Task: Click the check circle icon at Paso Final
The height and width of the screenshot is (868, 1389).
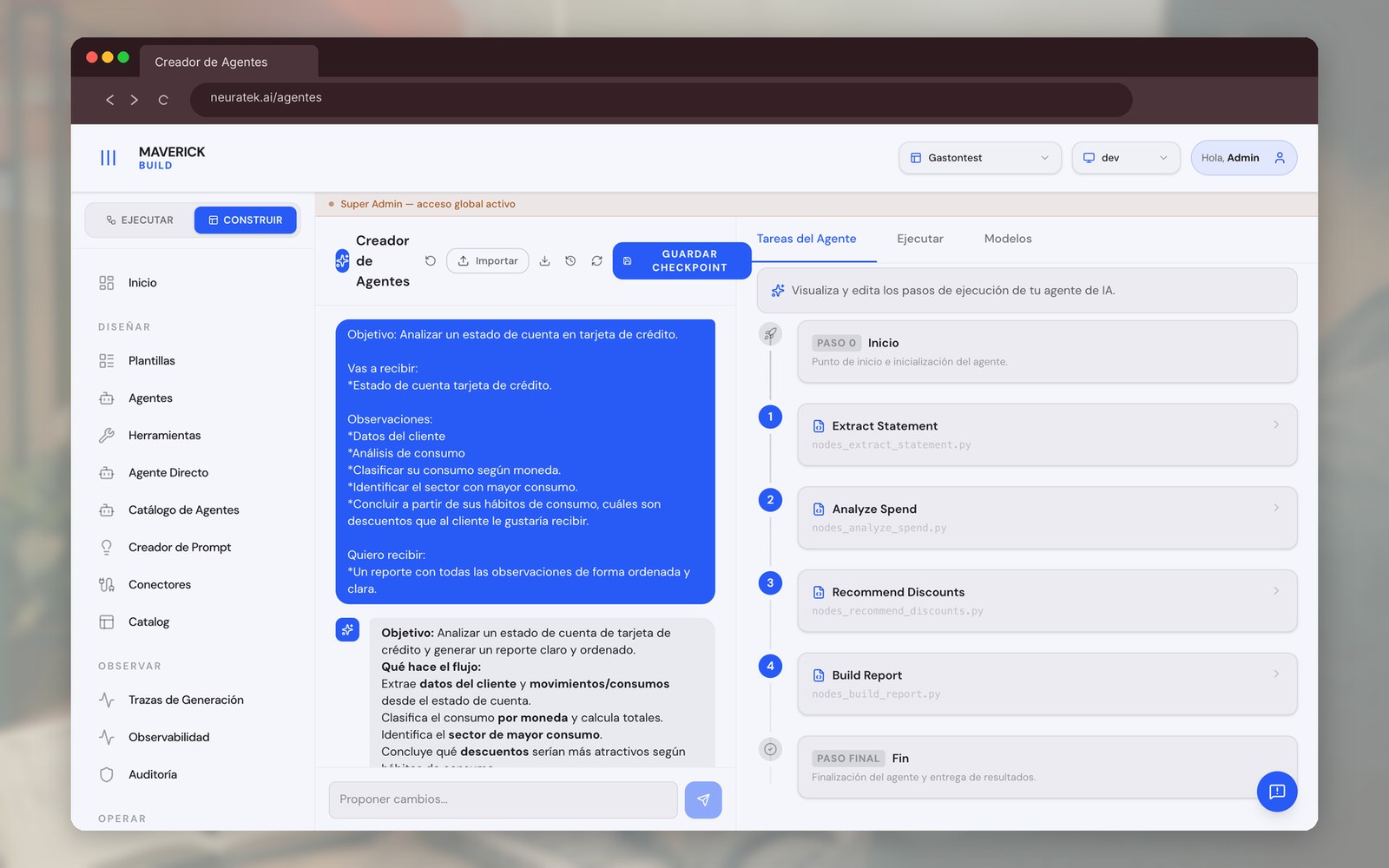Action: [770, 749]
